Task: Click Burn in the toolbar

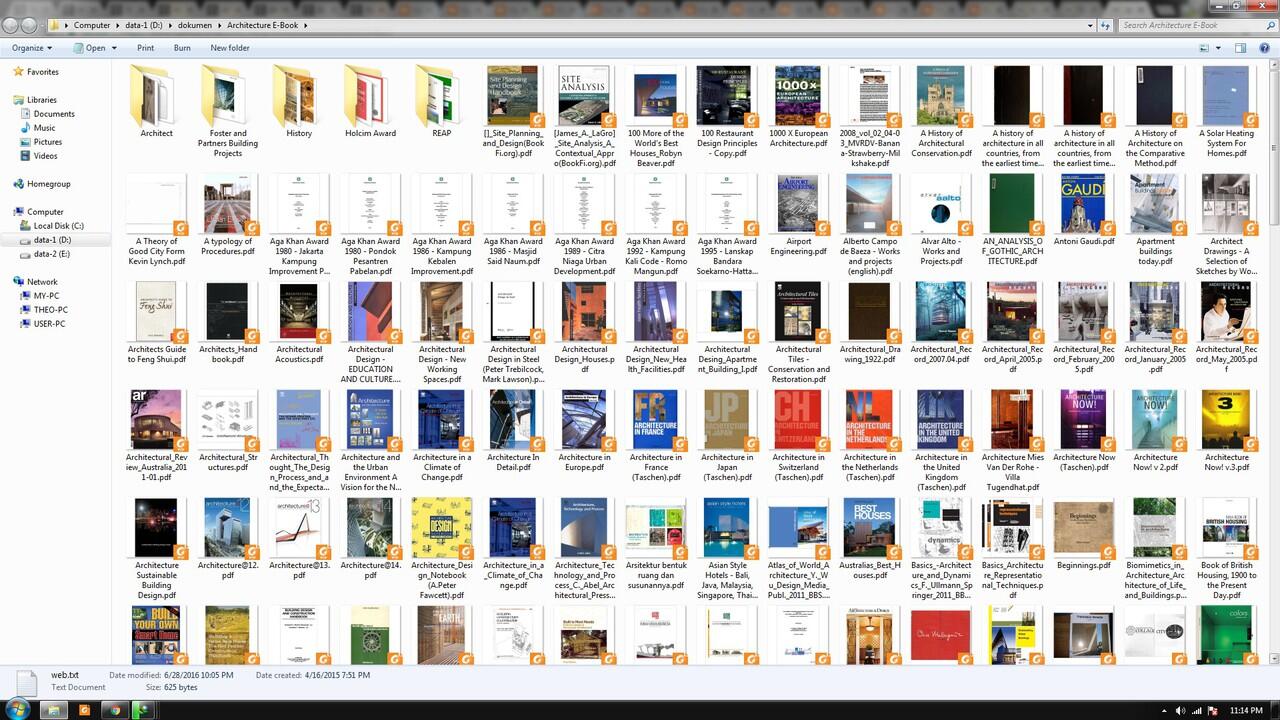Action: pyautogui.click(x=182, y=48)
